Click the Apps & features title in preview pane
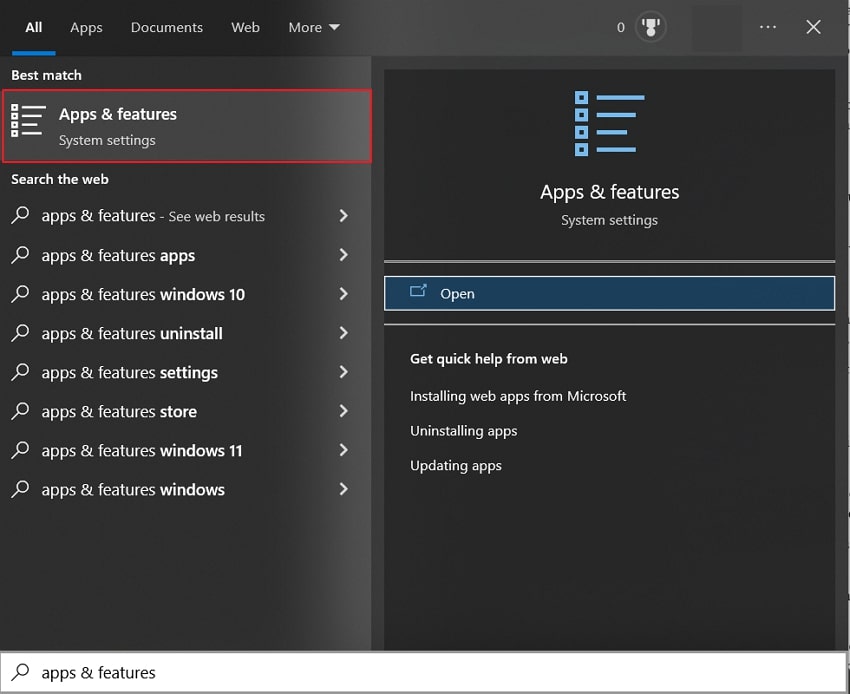The image size is (850, 694). tap(609, 192)
